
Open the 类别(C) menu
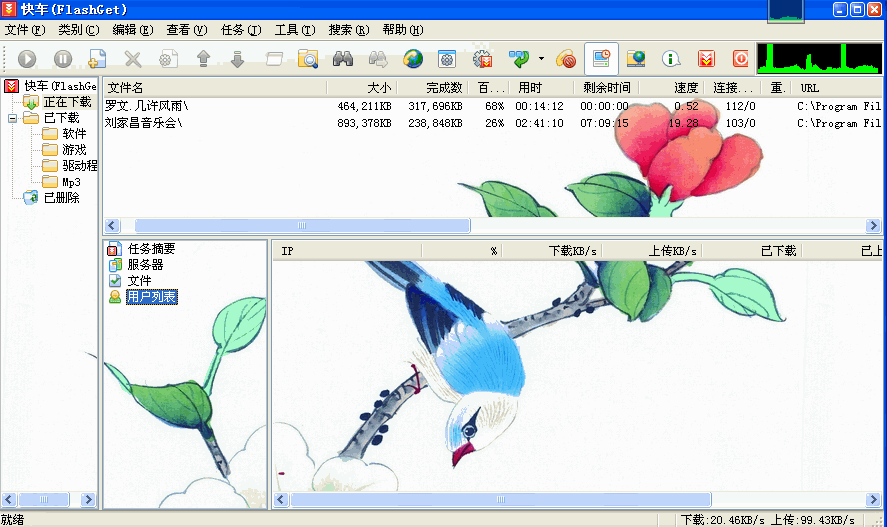[79, 30]
